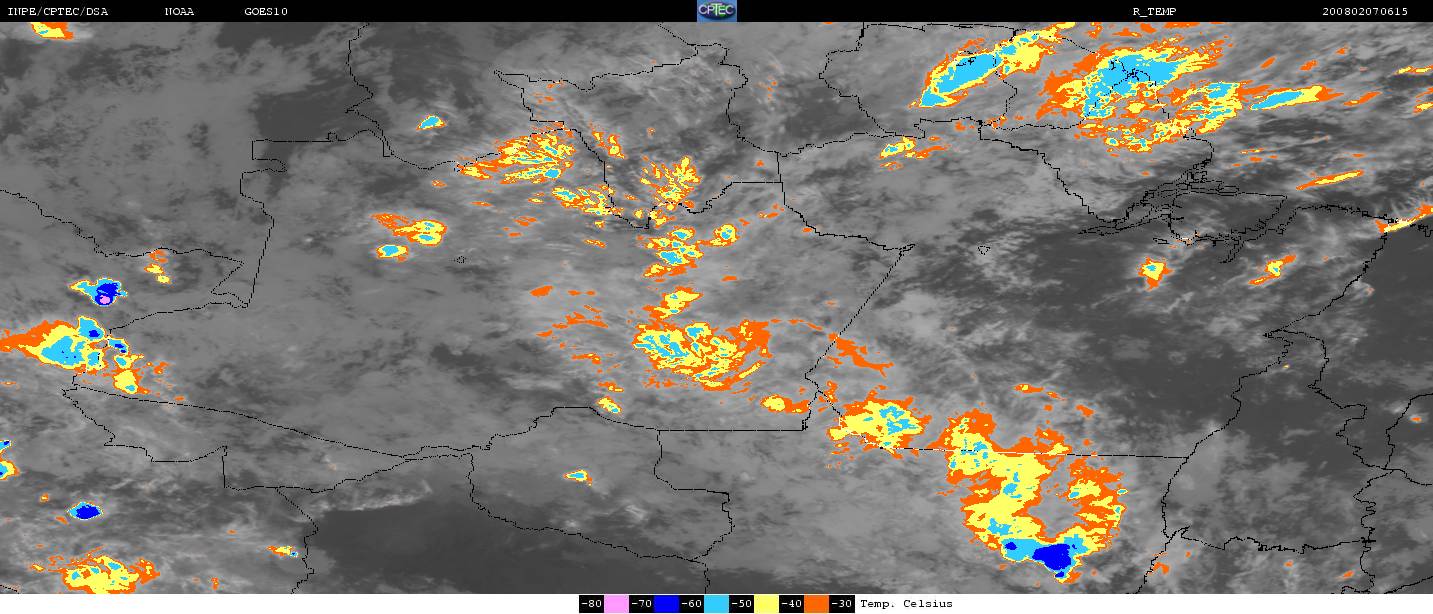The image size is (1433, 614).
Task: Click the "NOAA" header text
Action: coord(180,11)
